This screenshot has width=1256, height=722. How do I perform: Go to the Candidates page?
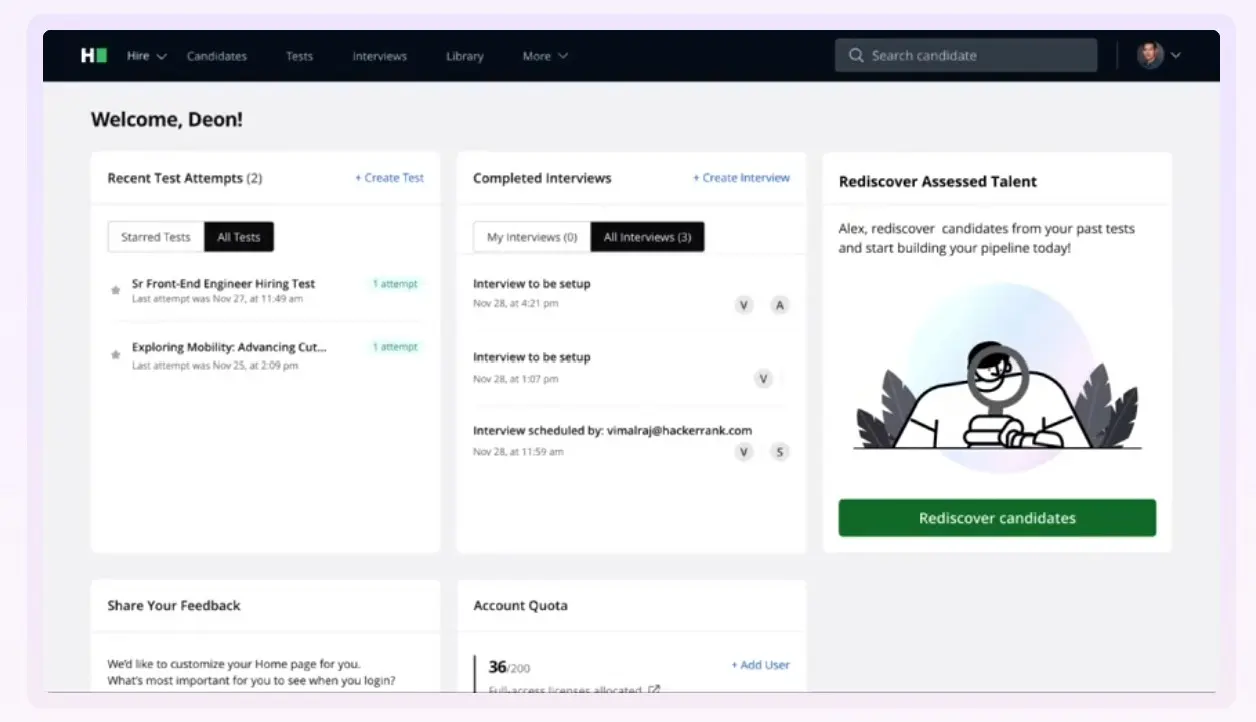click(217, 56)
